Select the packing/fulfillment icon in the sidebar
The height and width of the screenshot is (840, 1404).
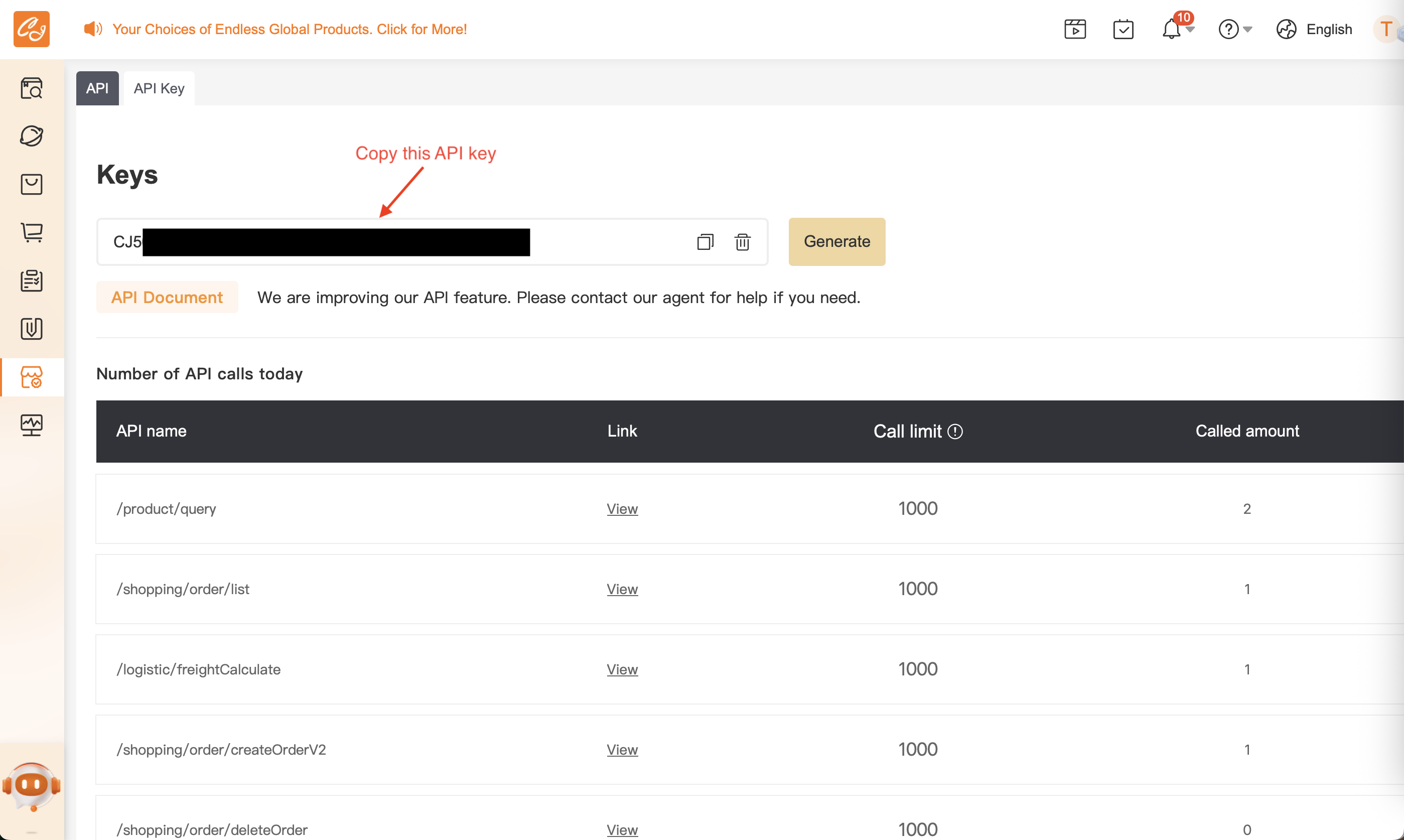(31, 328)
